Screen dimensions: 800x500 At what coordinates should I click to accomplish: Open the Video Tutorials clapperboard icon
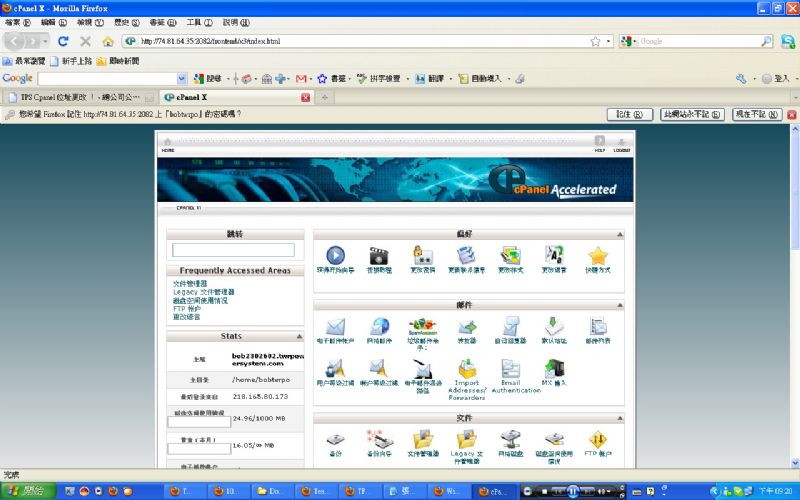[379, 255]
